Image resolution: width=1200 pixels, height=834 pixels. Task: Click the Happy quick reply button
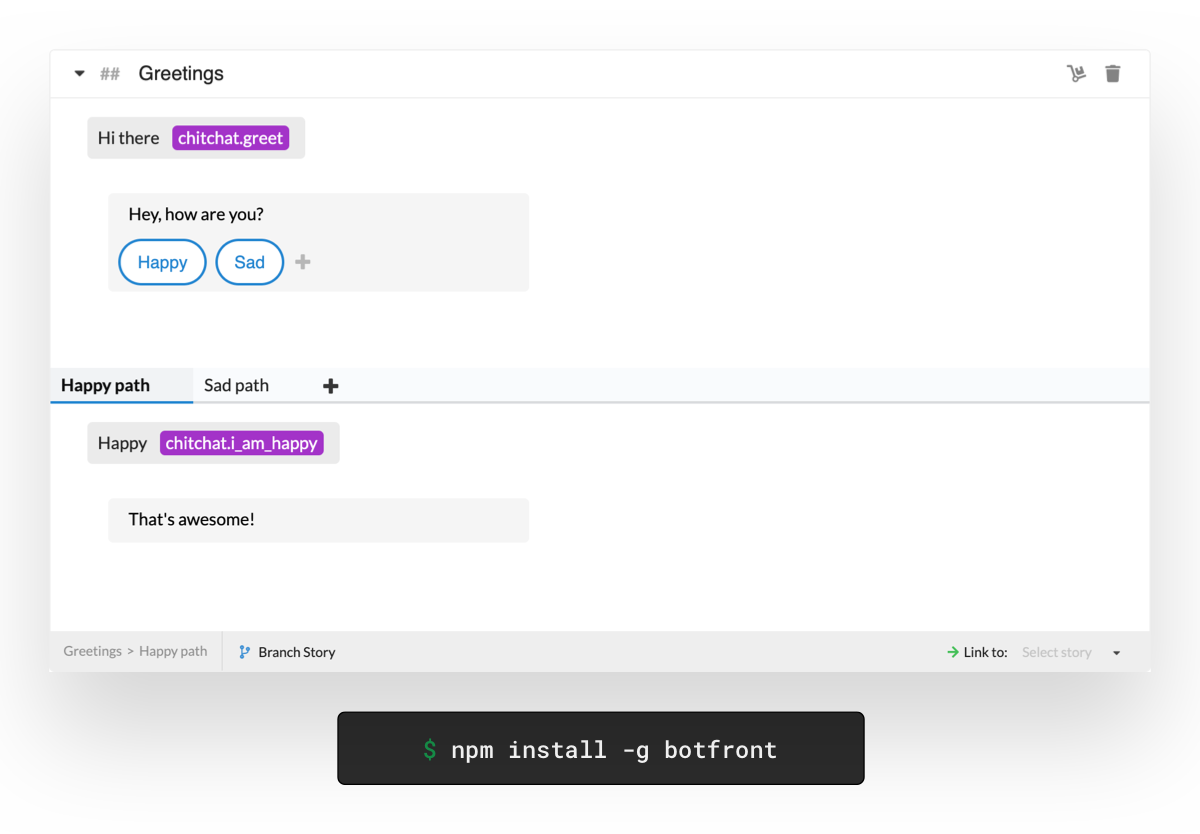pyautogui.click(x=162, y=262)
